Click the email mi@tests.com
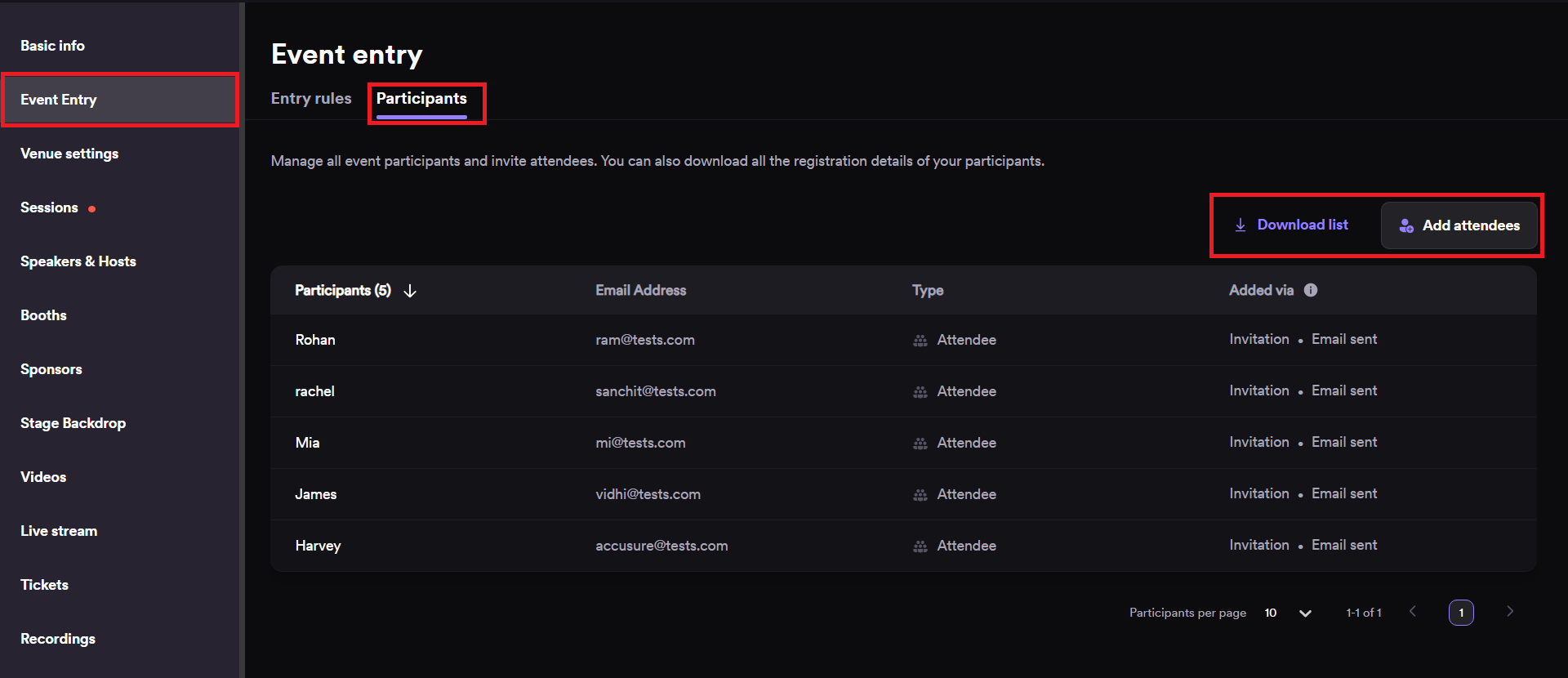The height and width of the screenshot is (678, 1568). [x=640, y=443]
